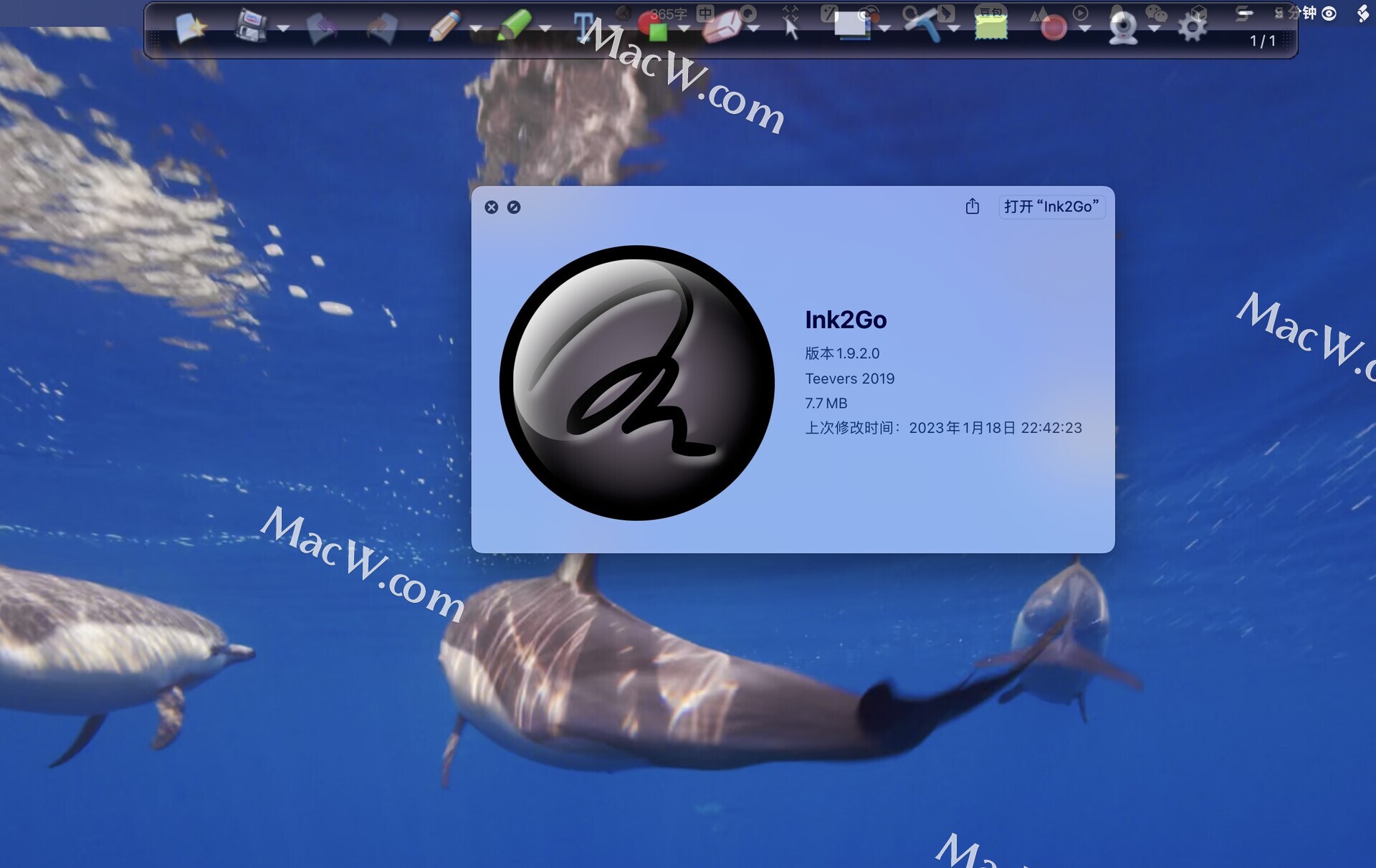Select the green Highlighter tool
The image size is (1376, 868).
[x=515, y=26]
